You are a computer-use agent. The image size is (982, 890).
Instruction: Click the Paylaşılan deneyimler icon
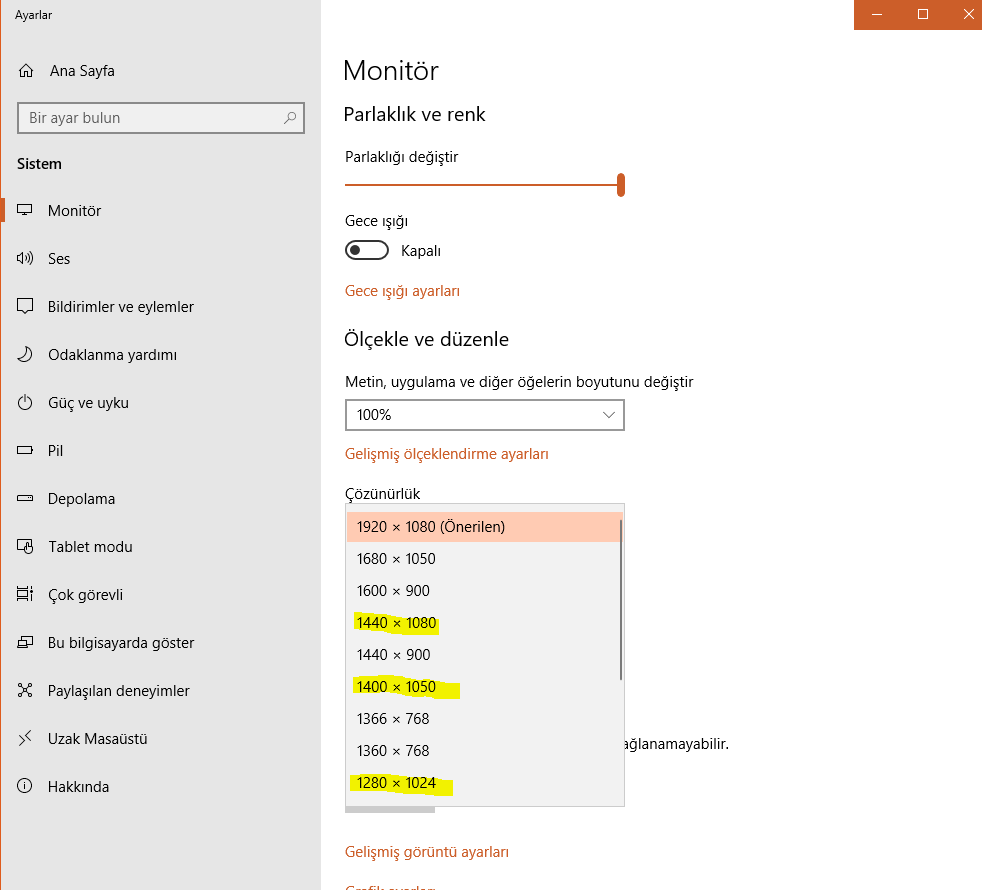(x=25, y=690)
